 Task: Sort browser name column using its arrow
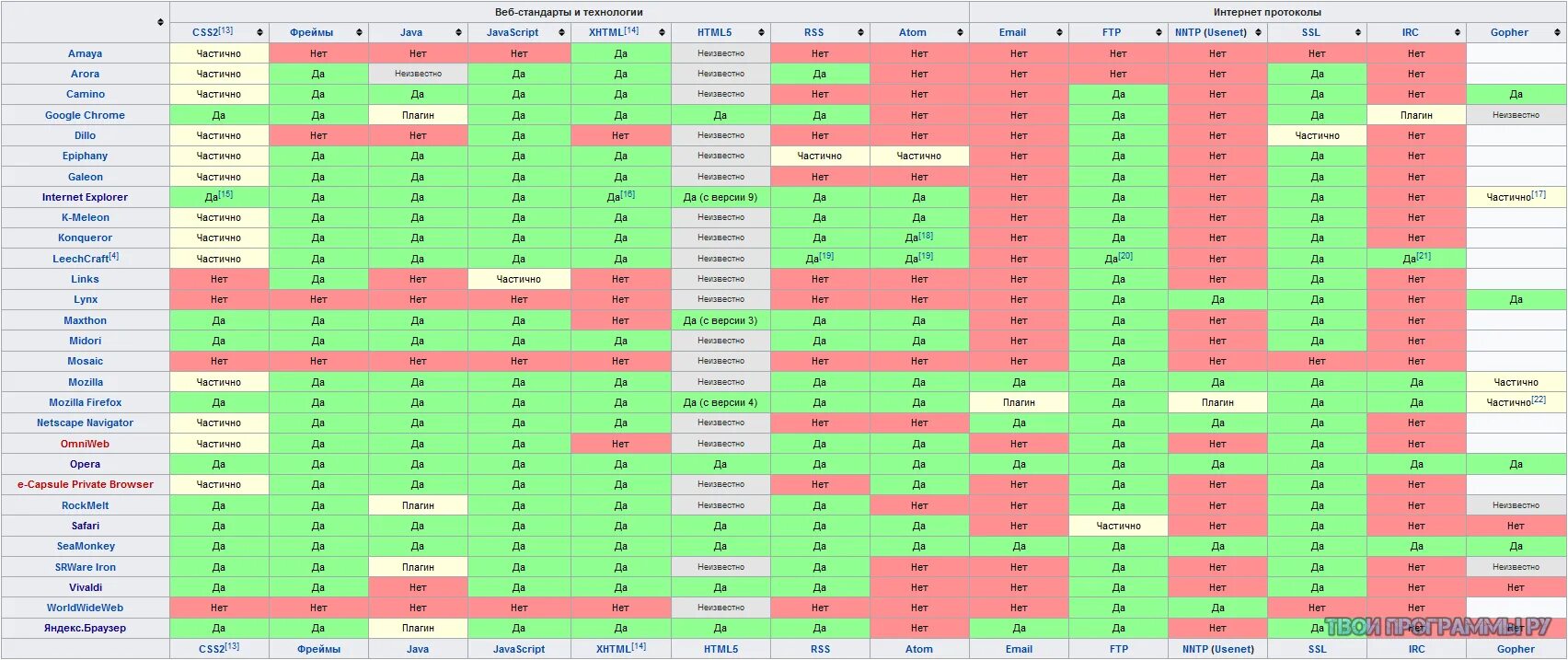(160, 22)
